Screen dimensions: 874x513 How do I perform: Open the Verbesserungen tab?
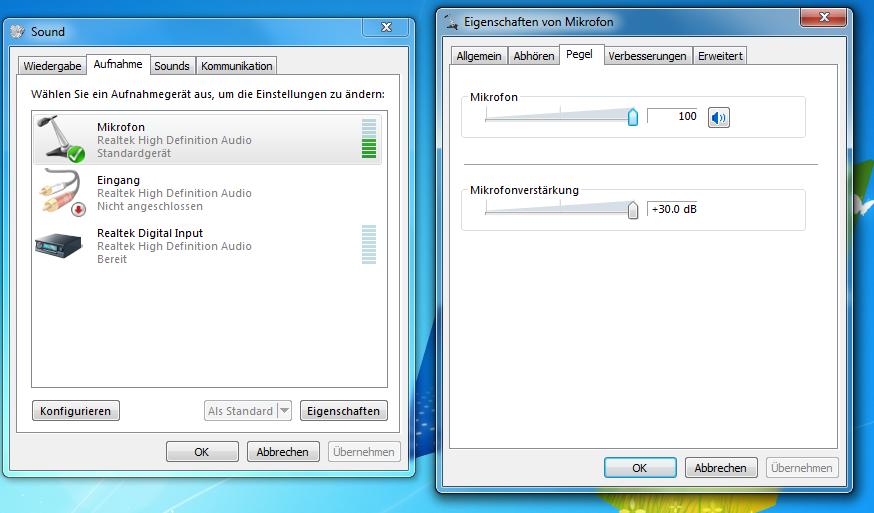(x=647, y=56)
